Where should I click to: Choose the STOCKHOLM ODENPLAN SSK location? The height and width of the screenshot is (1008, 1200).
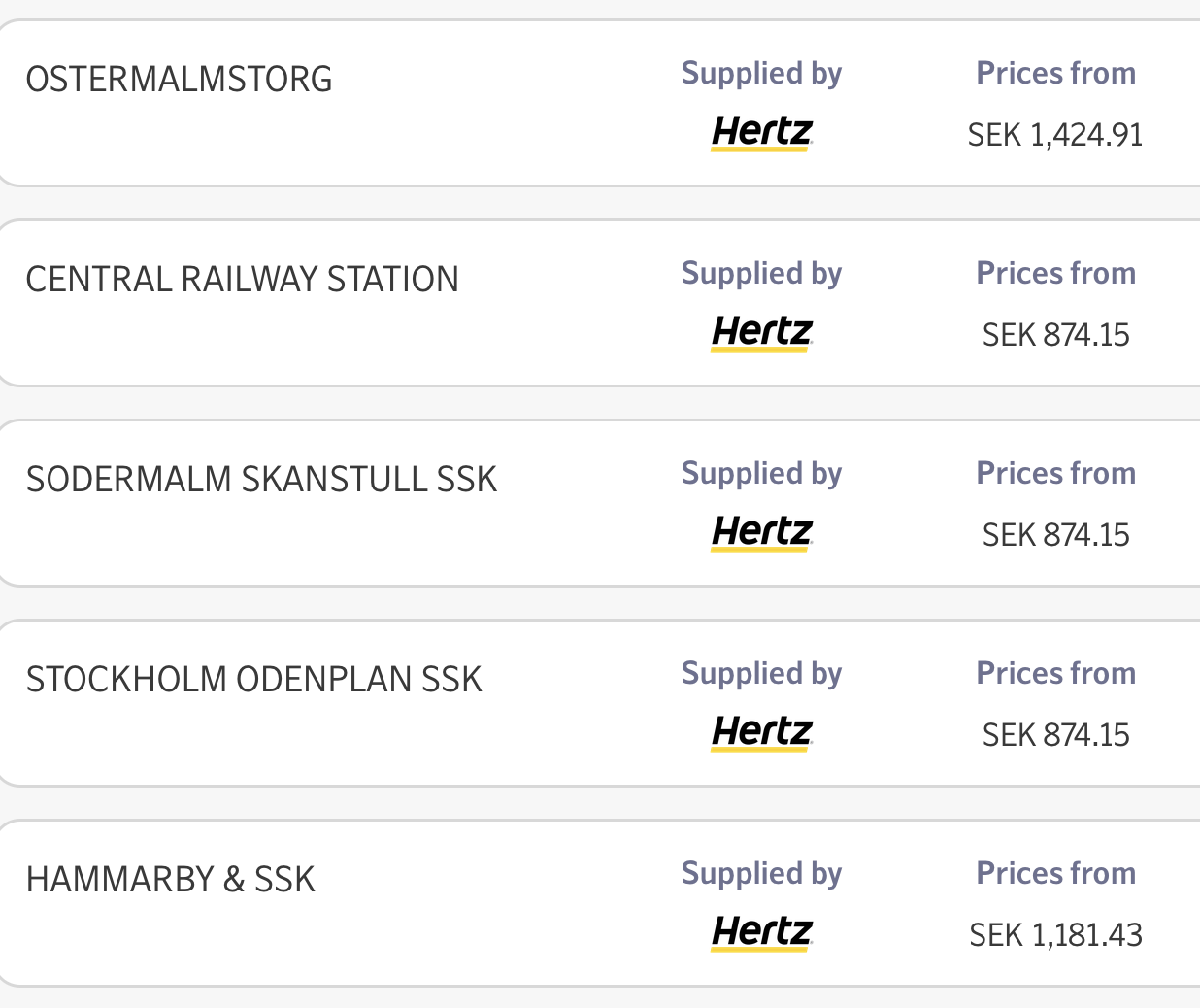click(x=253, y=679)
